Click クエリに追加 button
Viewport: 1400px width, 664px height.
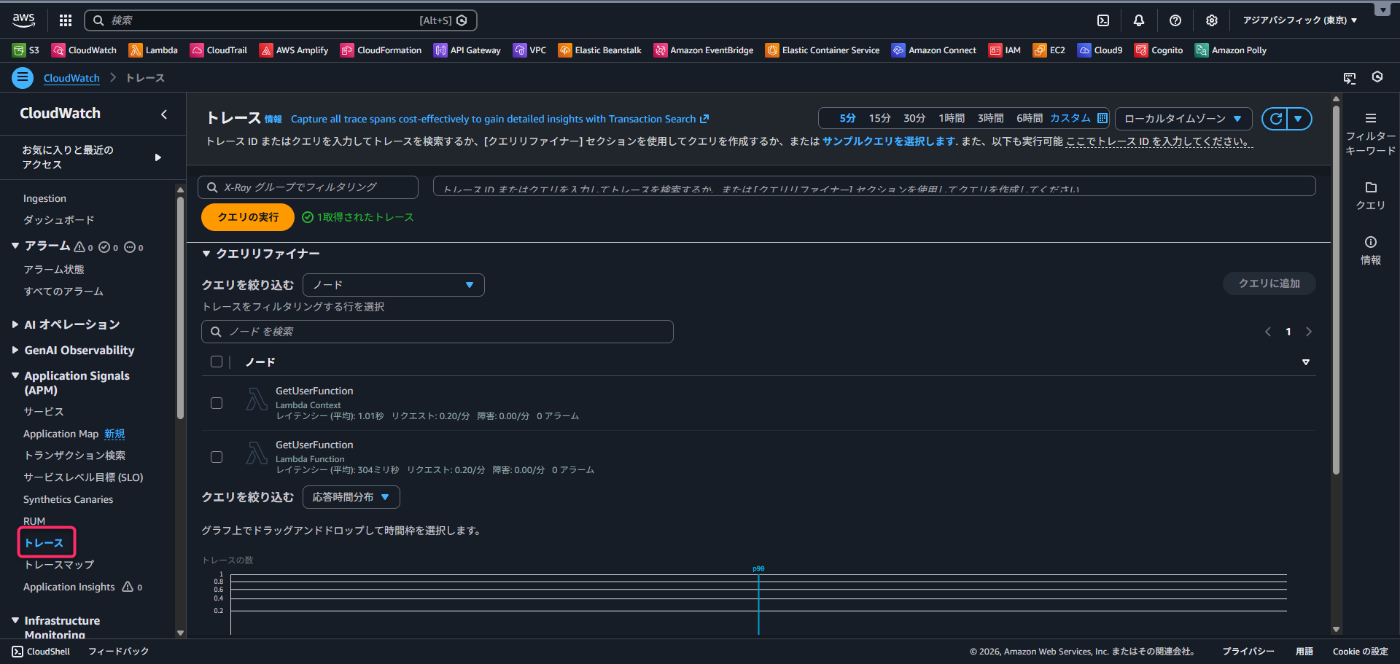point(1269,283)
